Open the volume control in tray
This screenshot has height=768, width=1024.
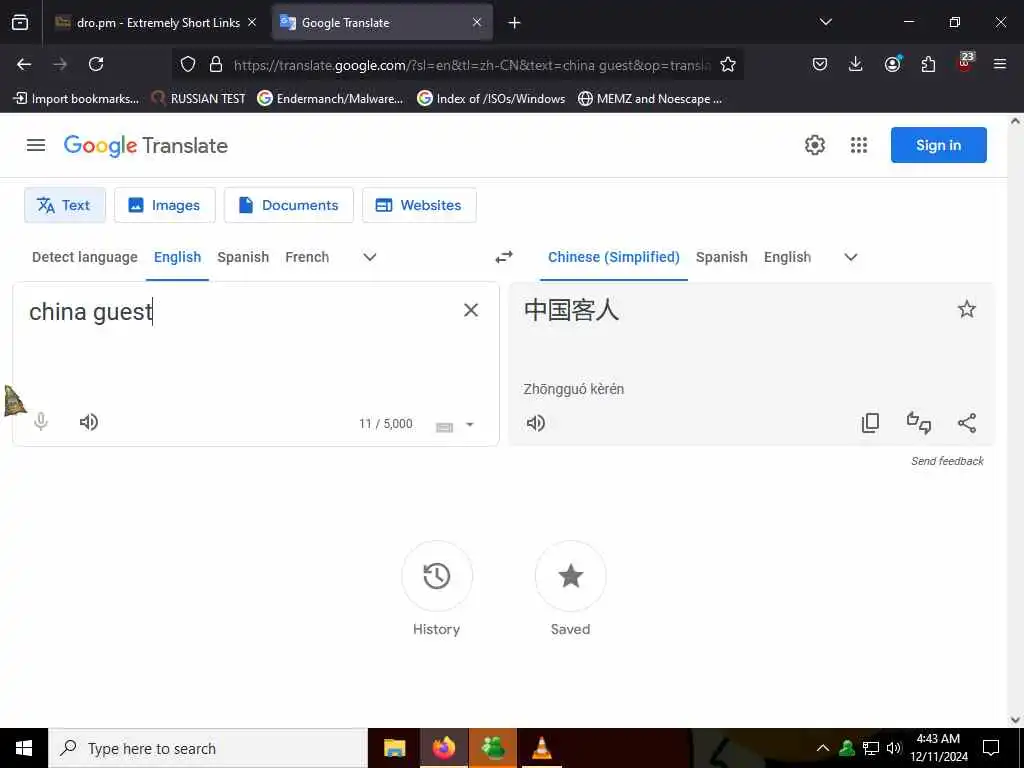tap(894, 748)
